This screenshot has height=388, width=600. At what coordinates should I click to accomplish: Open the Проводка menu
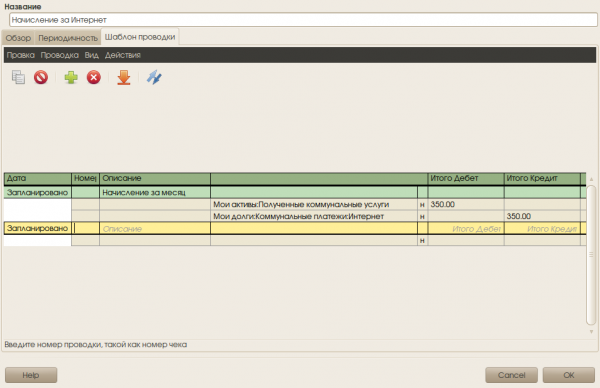tap(60, 55)
